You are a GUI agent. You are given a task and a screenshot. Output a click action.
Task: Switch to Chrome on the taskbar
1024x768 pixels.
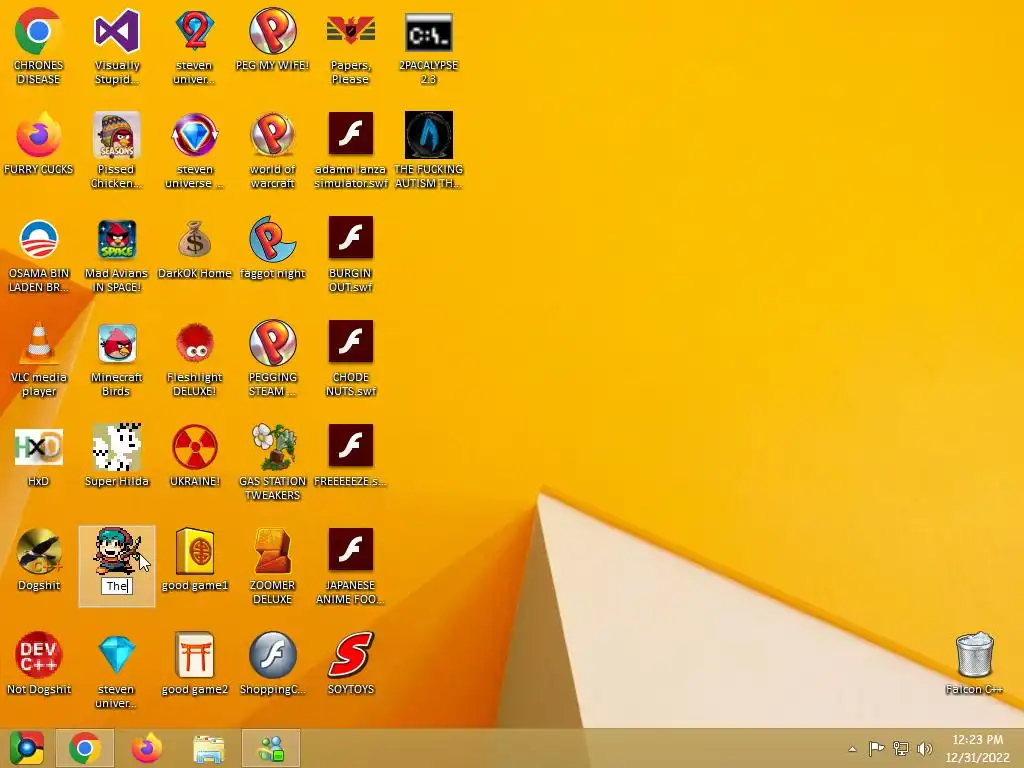click(85, 748)
